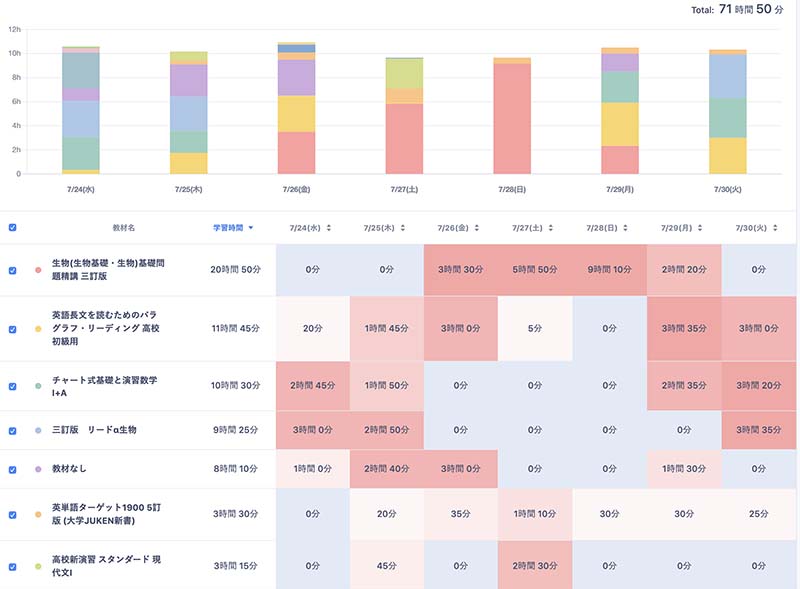Uncheck the 教材なし row checkbox

pos(12,468)
